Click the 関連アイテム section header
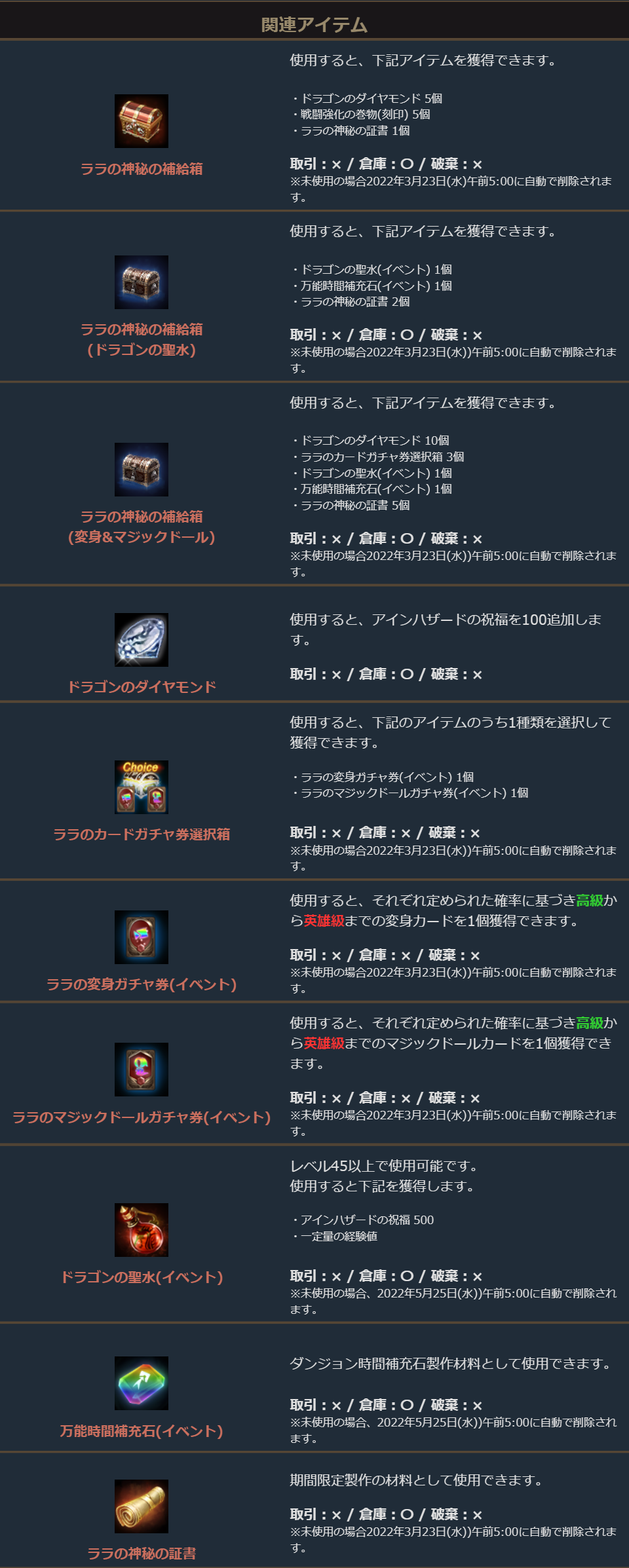Screen dimensions: 629x1568 pyautogui.click(x=314, y=25)
